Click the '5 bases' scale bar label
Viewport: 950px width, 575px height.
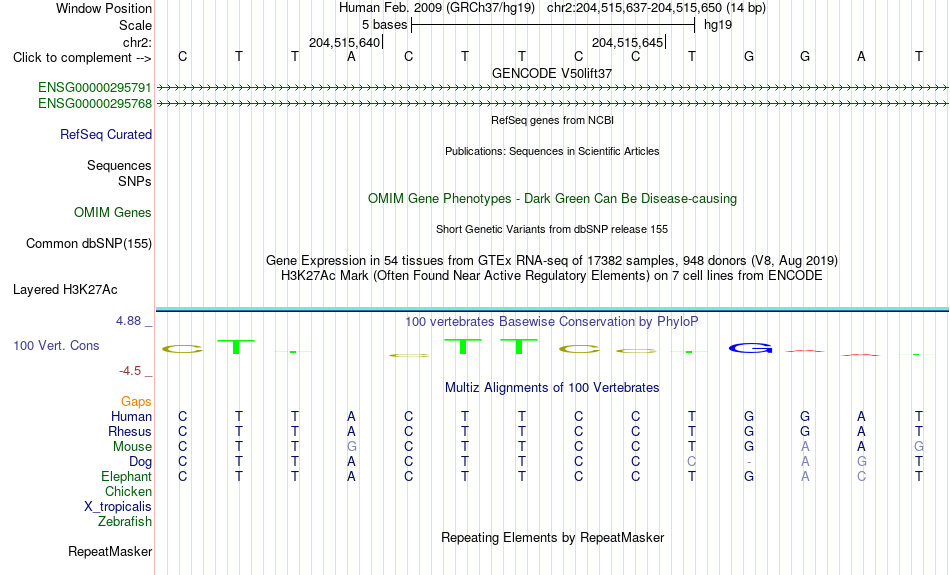[384, 25]
